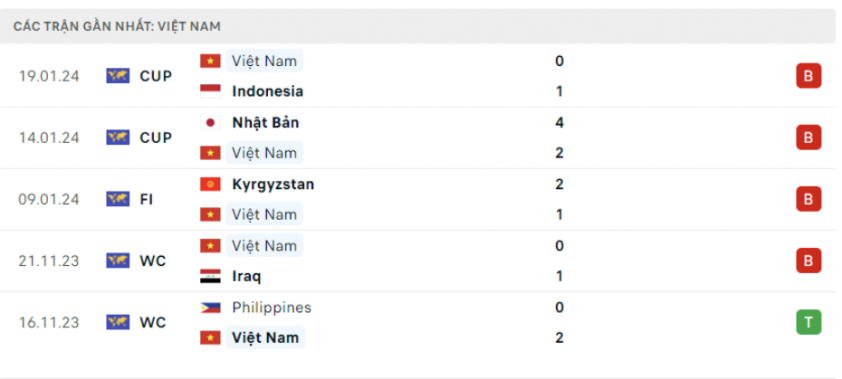Open team link Nhật Bản
The image size is (842, 379).
click(x=265, y=123)
